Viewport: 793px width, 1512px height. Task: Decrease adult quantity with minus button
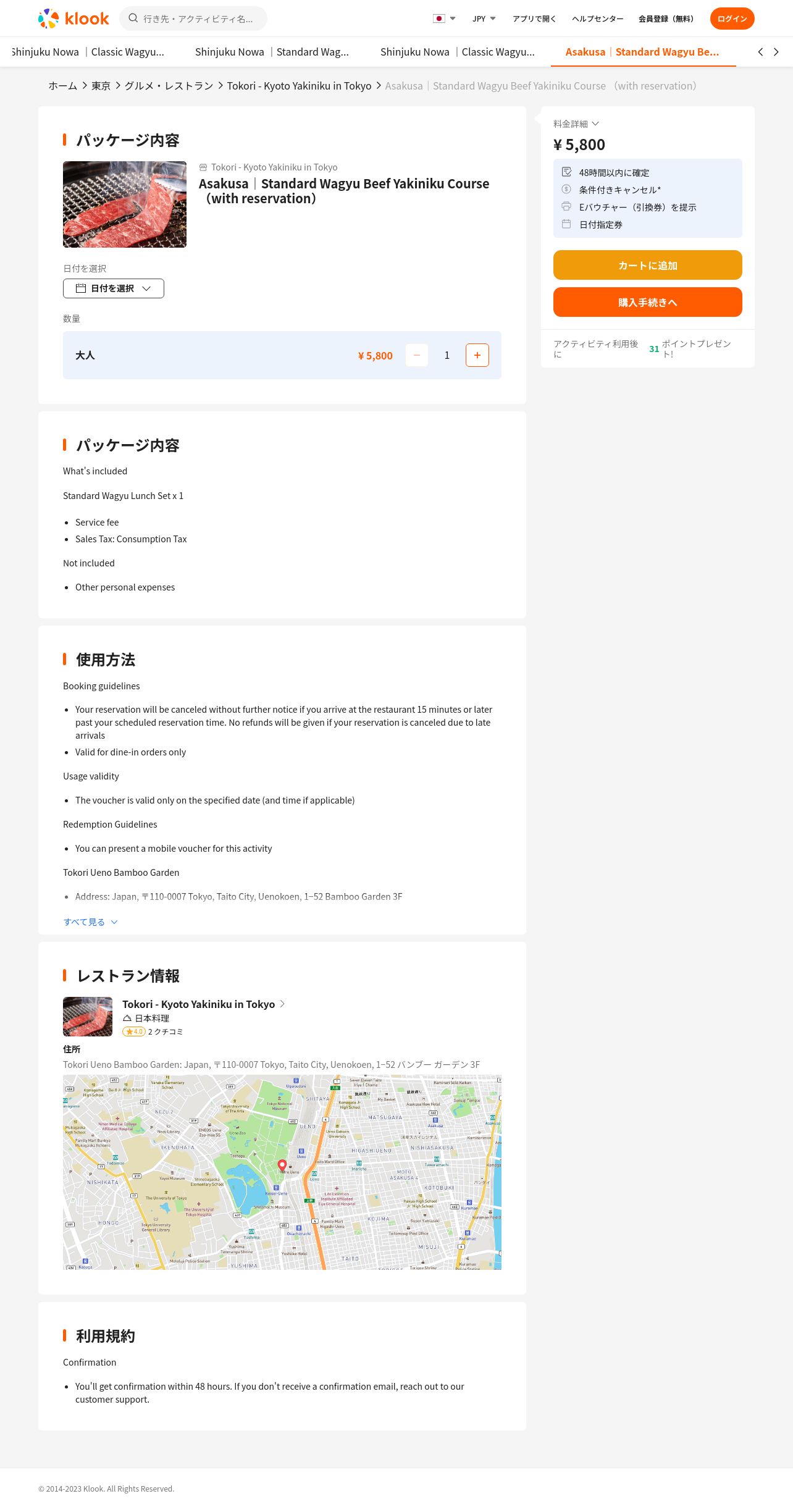417,355
